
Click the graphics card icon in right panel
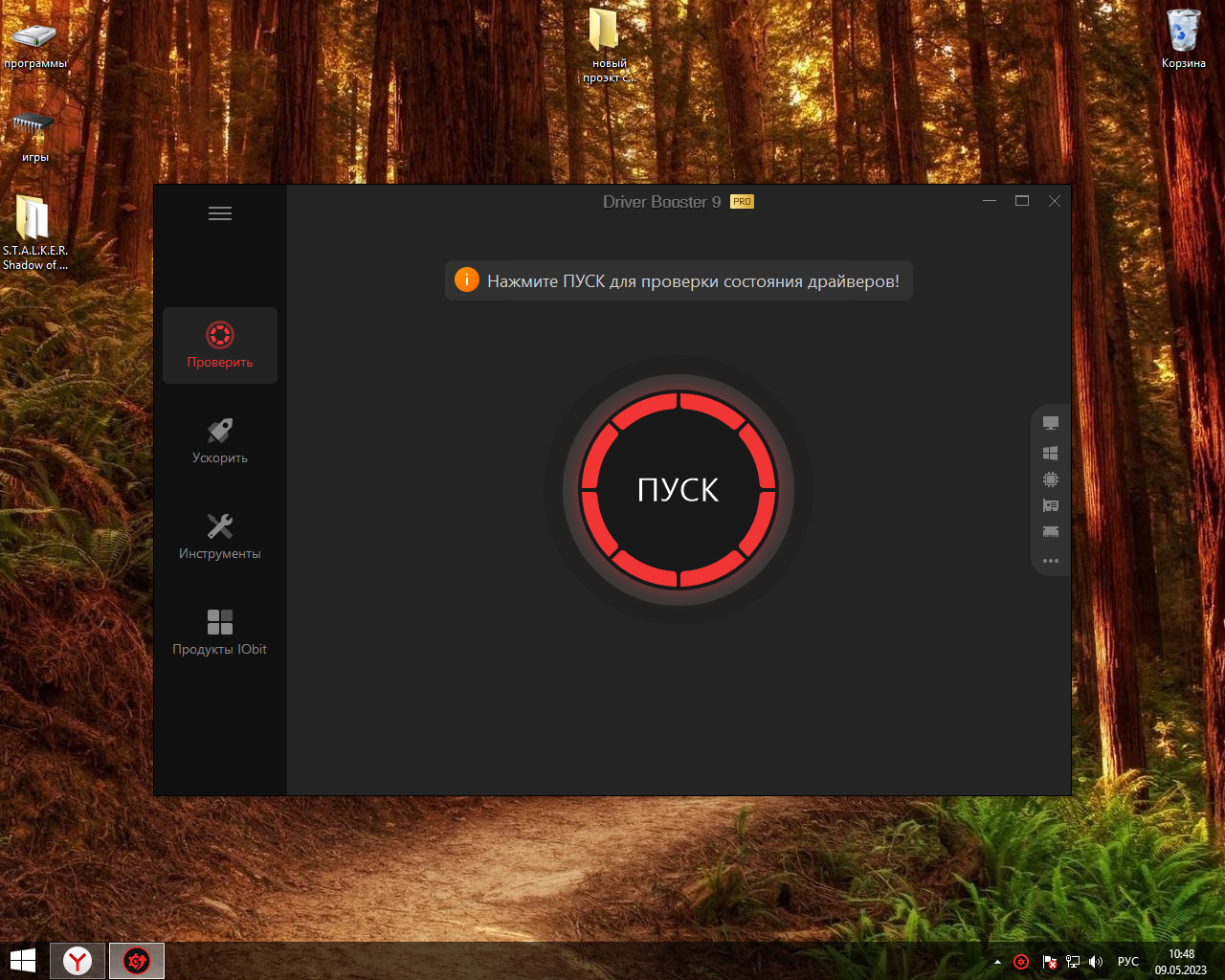pos(1051,505)
